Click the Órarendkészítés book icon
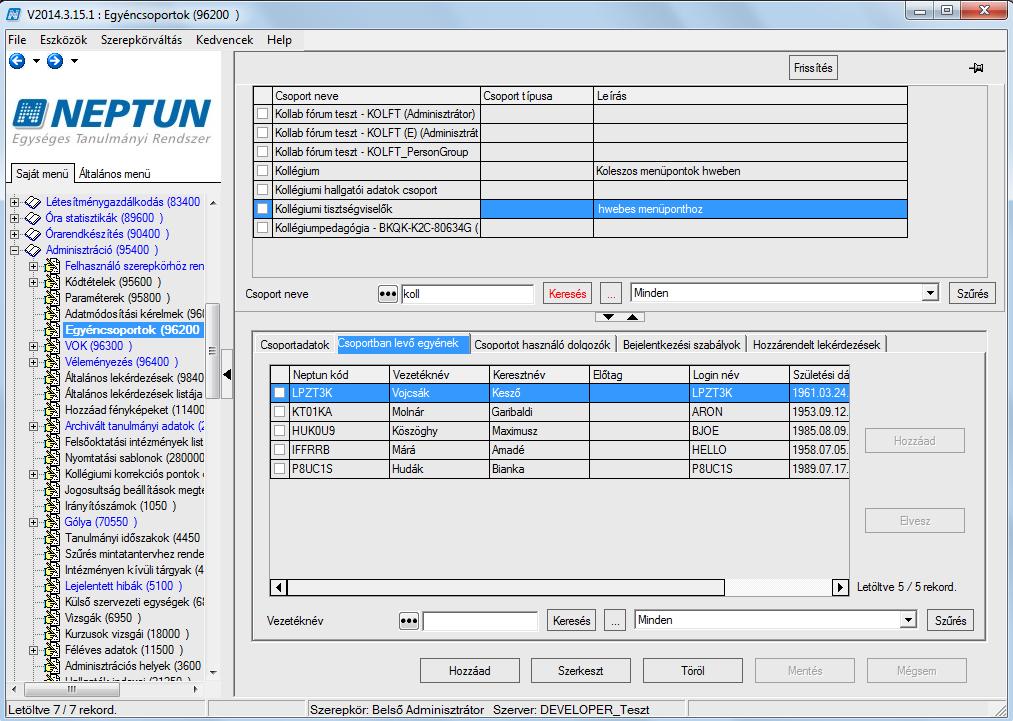Image resolution: width=1013 pixels, height=721 pixels. (x=32, y=234)
